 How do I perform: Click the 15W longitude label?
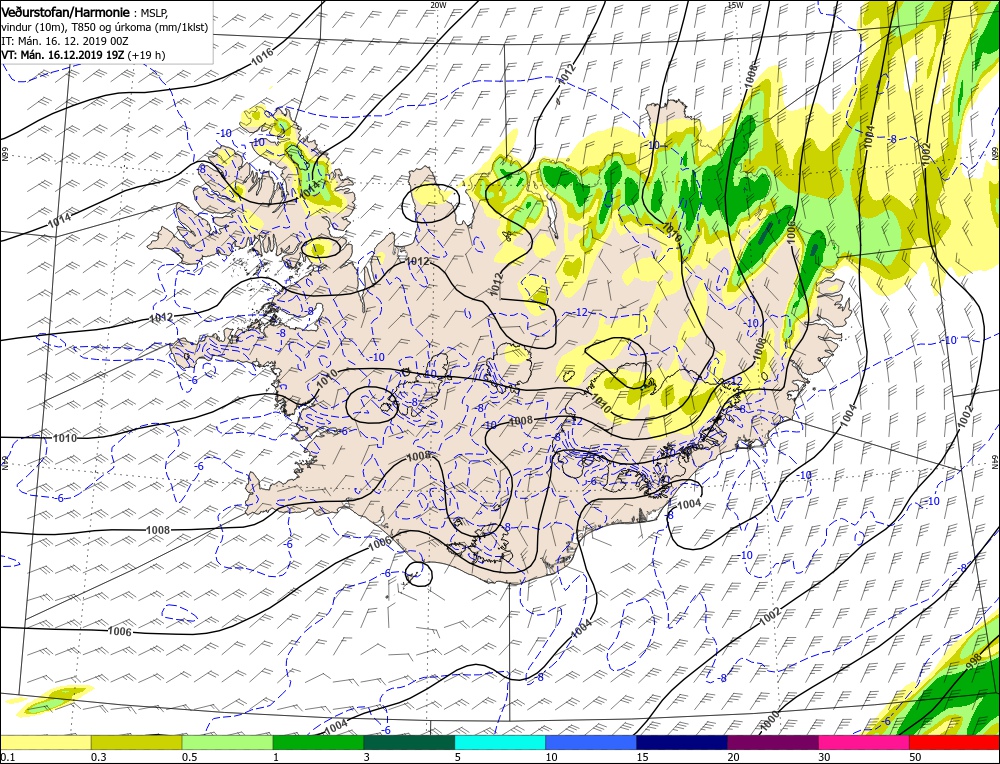tap(735, 4)
